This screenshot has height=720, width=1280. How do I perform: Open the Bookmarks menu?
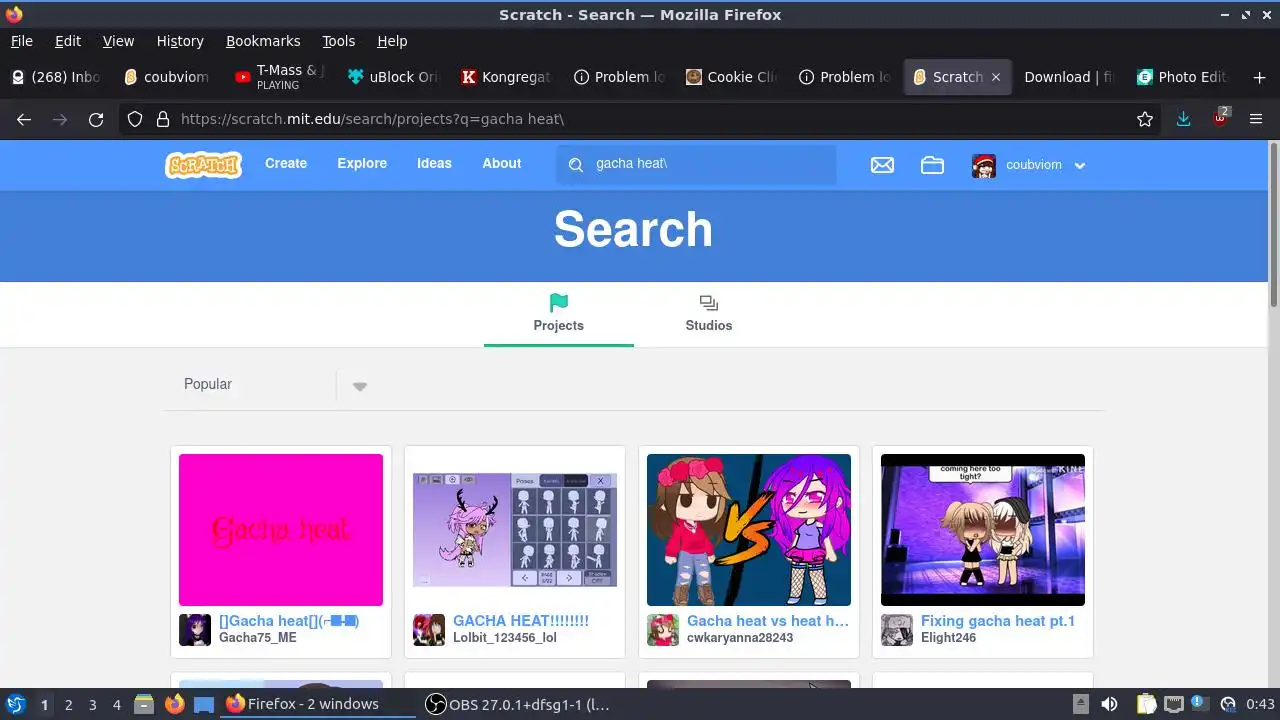click(263, 41)
